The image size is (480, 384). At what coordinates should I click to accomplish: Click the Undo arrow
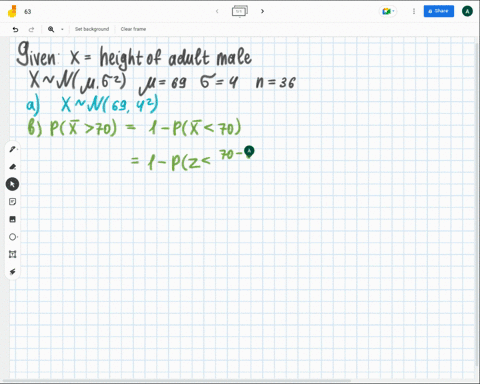click(15, 29)
